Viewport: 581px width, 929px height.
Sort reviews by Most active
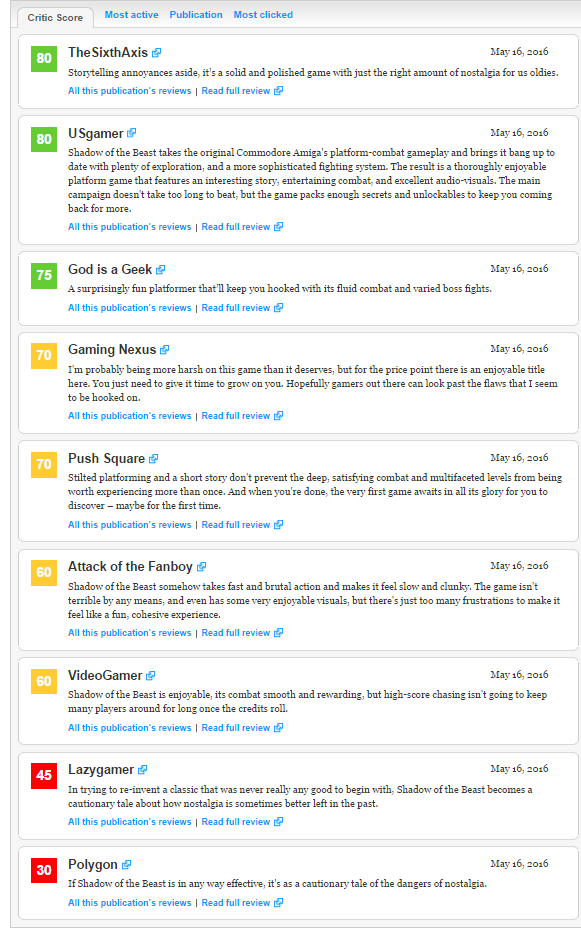coord(131,15)
